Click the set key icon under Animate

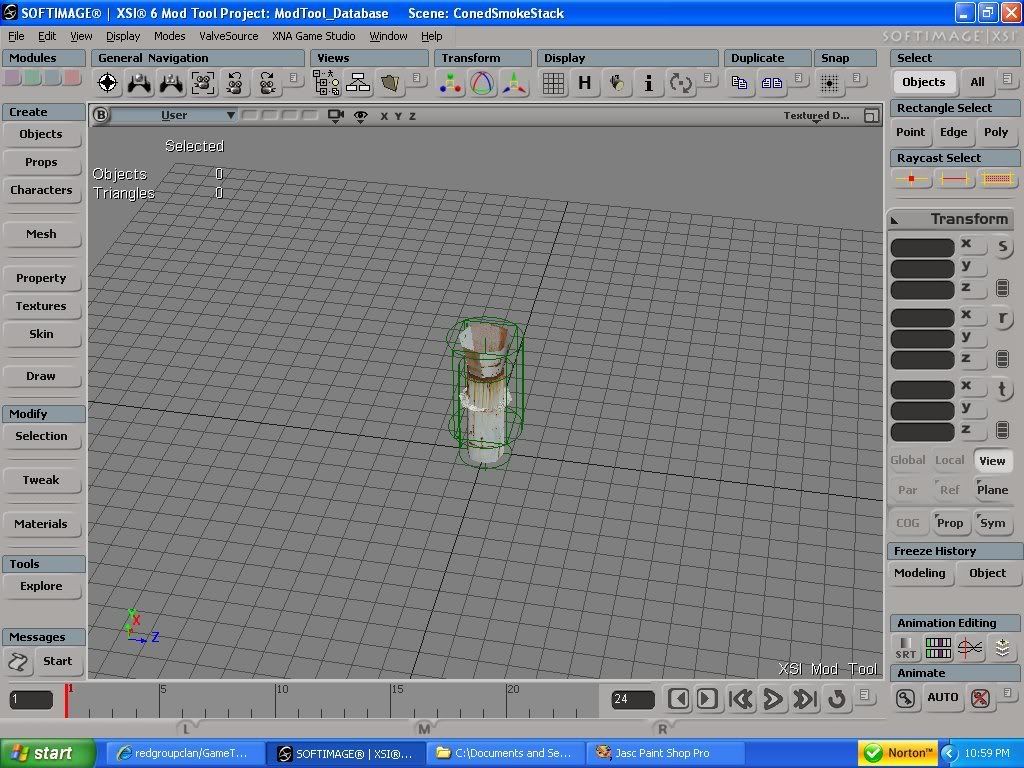[x=905, y=698]
